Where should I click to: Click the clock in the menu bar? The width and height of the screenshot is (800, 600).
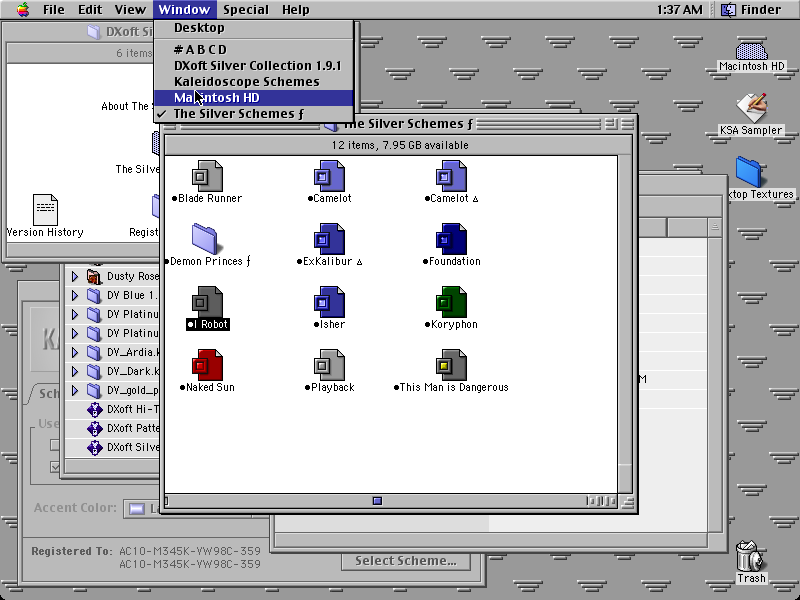pyautogui.click(x=679, y=10)
